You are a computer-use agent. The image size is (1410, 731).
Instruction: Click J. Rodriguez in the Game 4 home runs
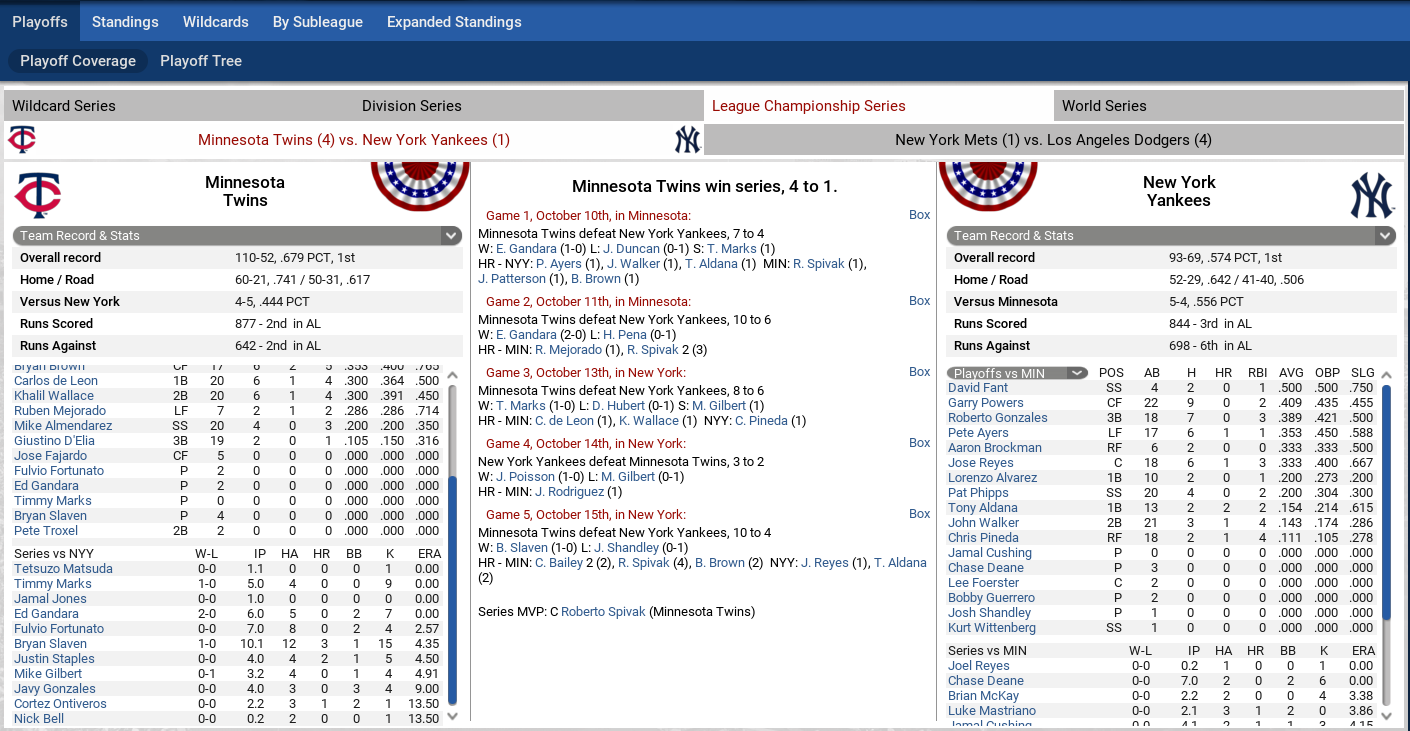570,492
